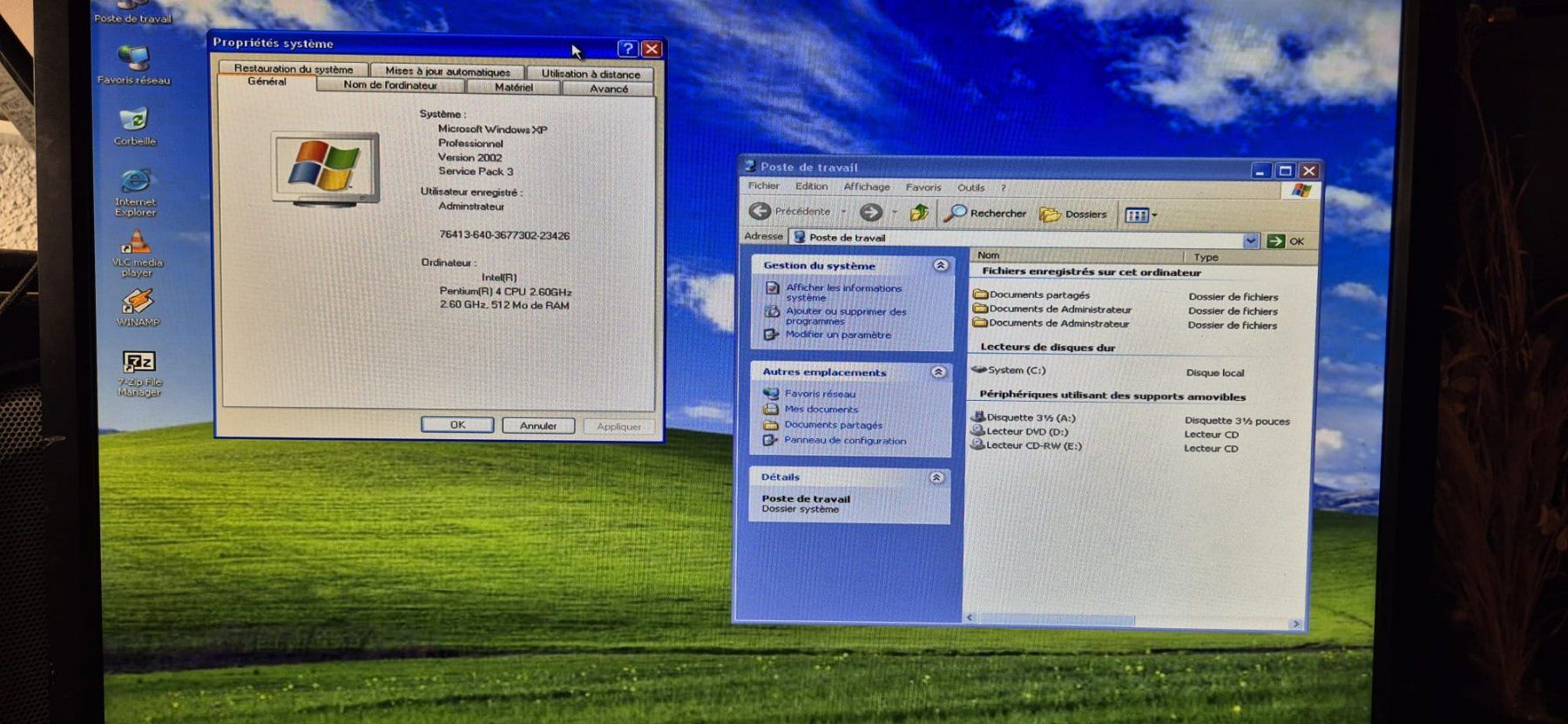Select the System (C:) local disk
This screenshot has width=1568, height=724.
coord(1009,369)
